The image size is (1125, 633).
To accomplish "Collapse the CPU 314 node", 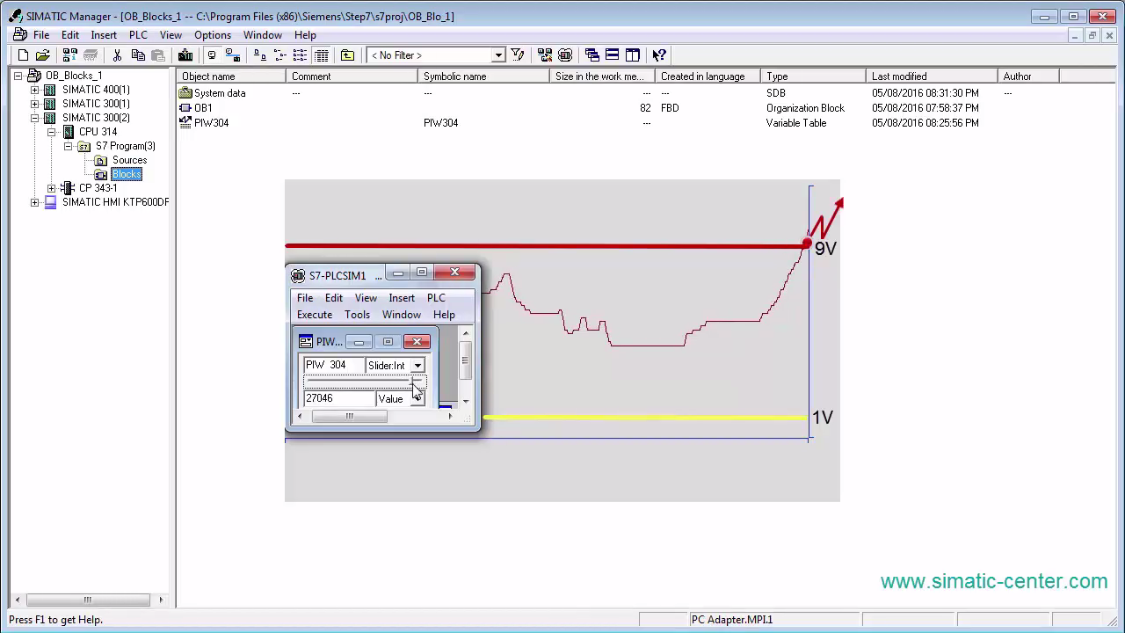I will coord(52,132).
